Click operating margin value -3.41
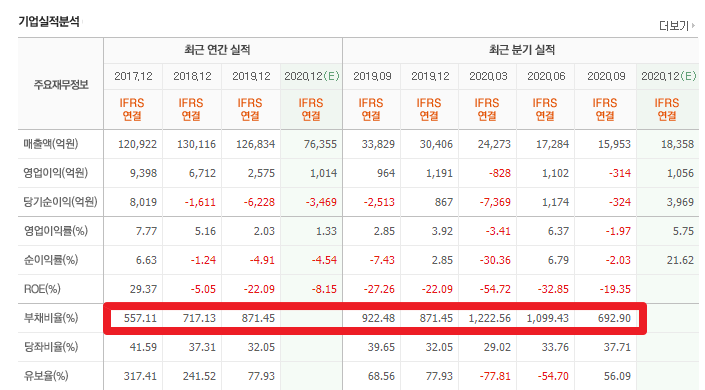This screenshot has width=705, height=390. click(x=498, y=231)
